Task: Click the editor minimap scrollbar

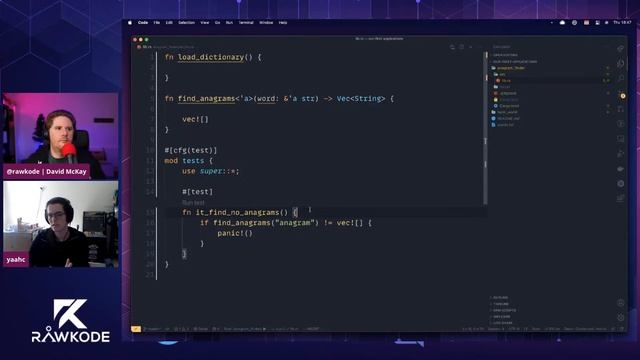Action: pyautogui.click(x=486, y=127)
